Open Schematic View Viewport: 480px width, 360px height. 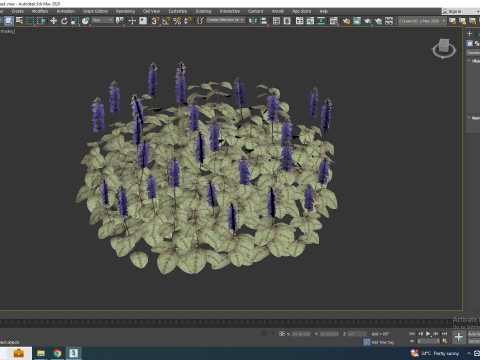click(x=321, y=21)
